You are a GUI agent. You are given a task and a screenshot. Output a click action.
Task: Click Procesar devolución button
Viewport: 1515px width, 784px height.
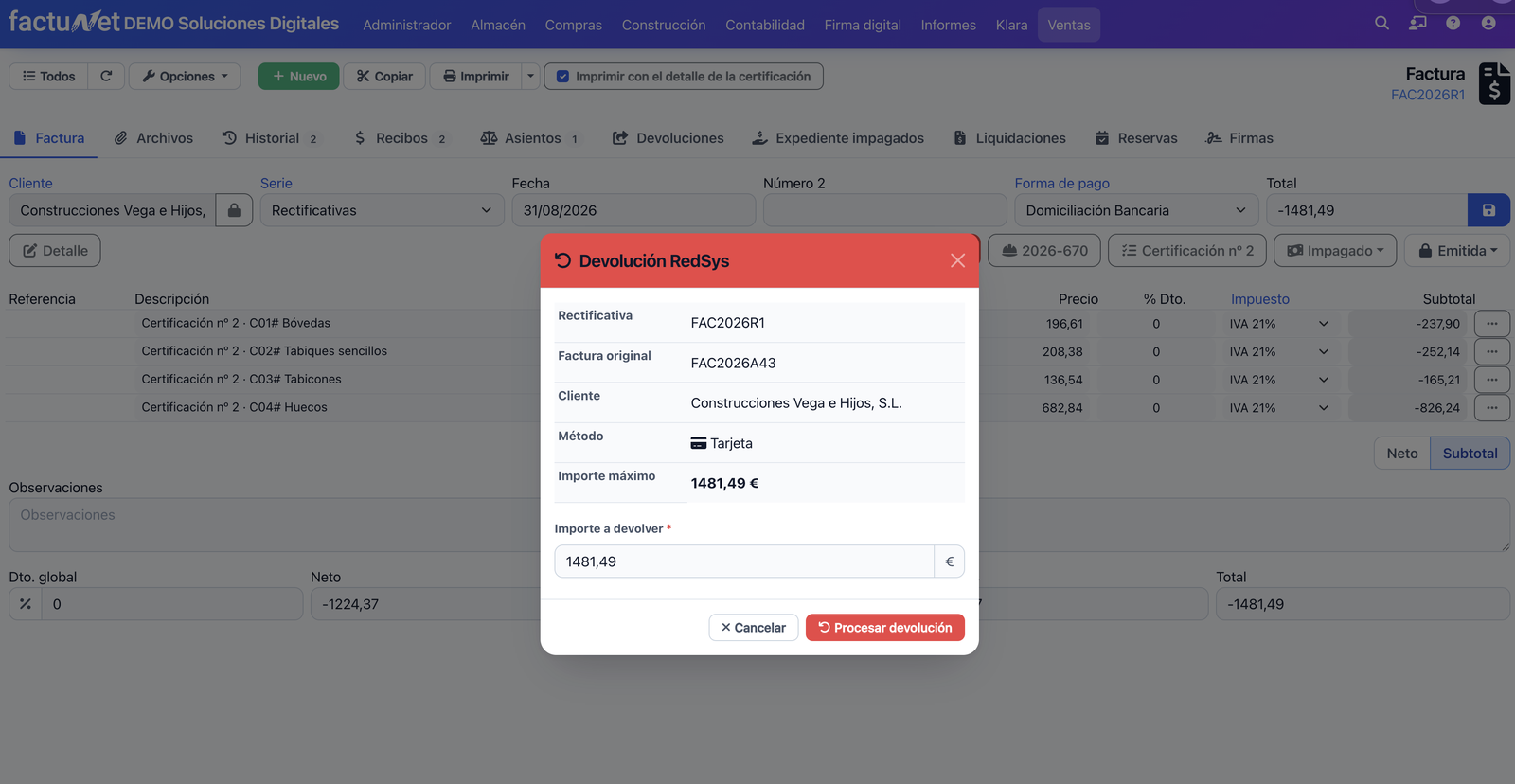(x=885, y=628)
